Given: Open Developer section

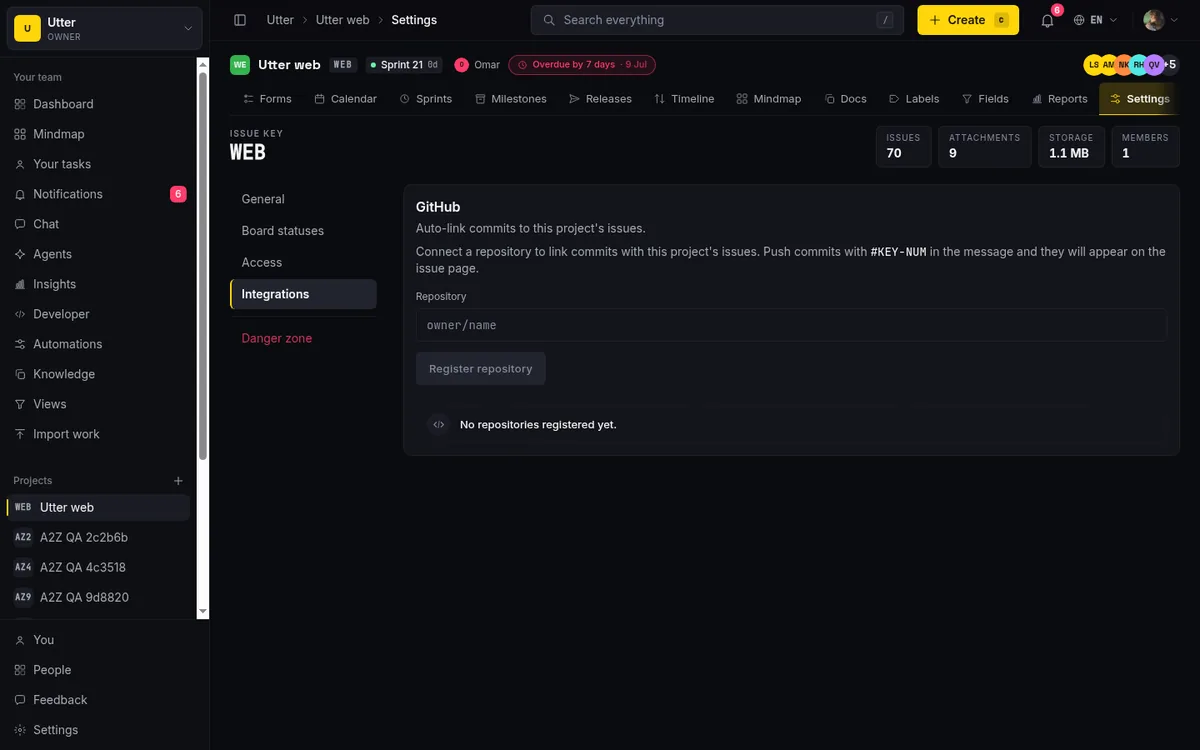Looking at the screenshot, I should pos(100,314).
